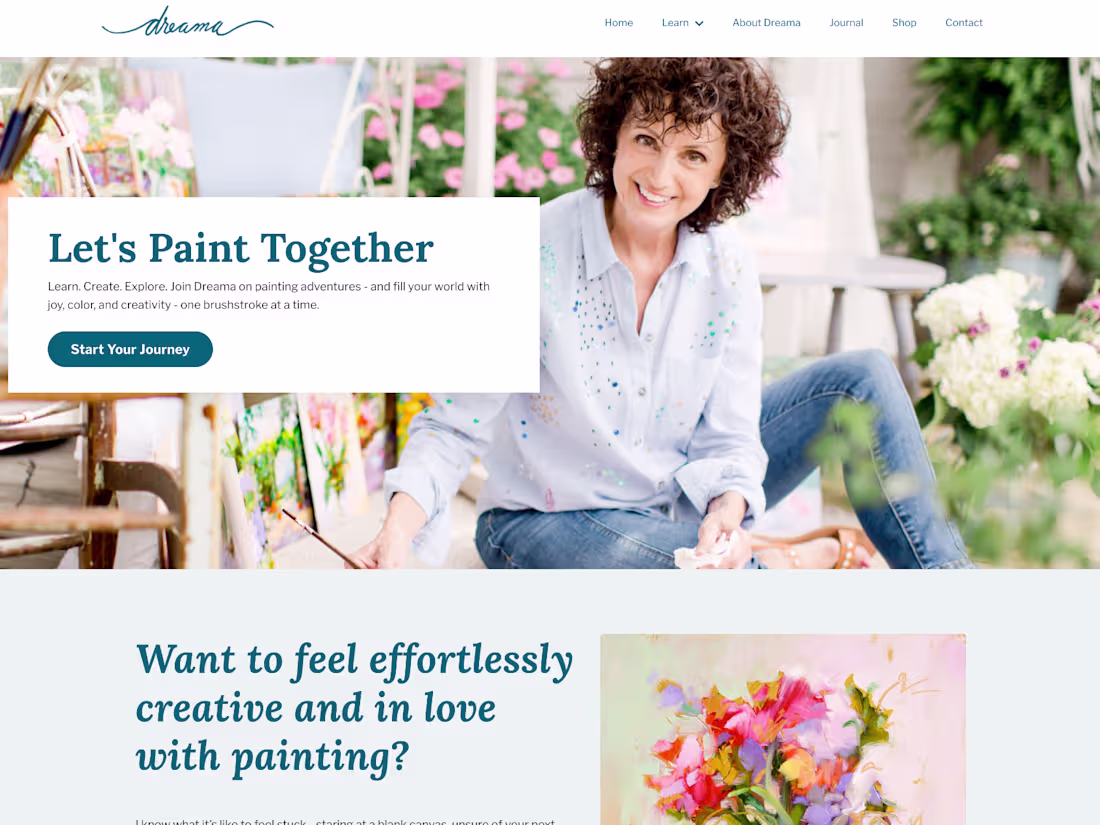
Task: Open the Contact page
Action: coord(963,22)
